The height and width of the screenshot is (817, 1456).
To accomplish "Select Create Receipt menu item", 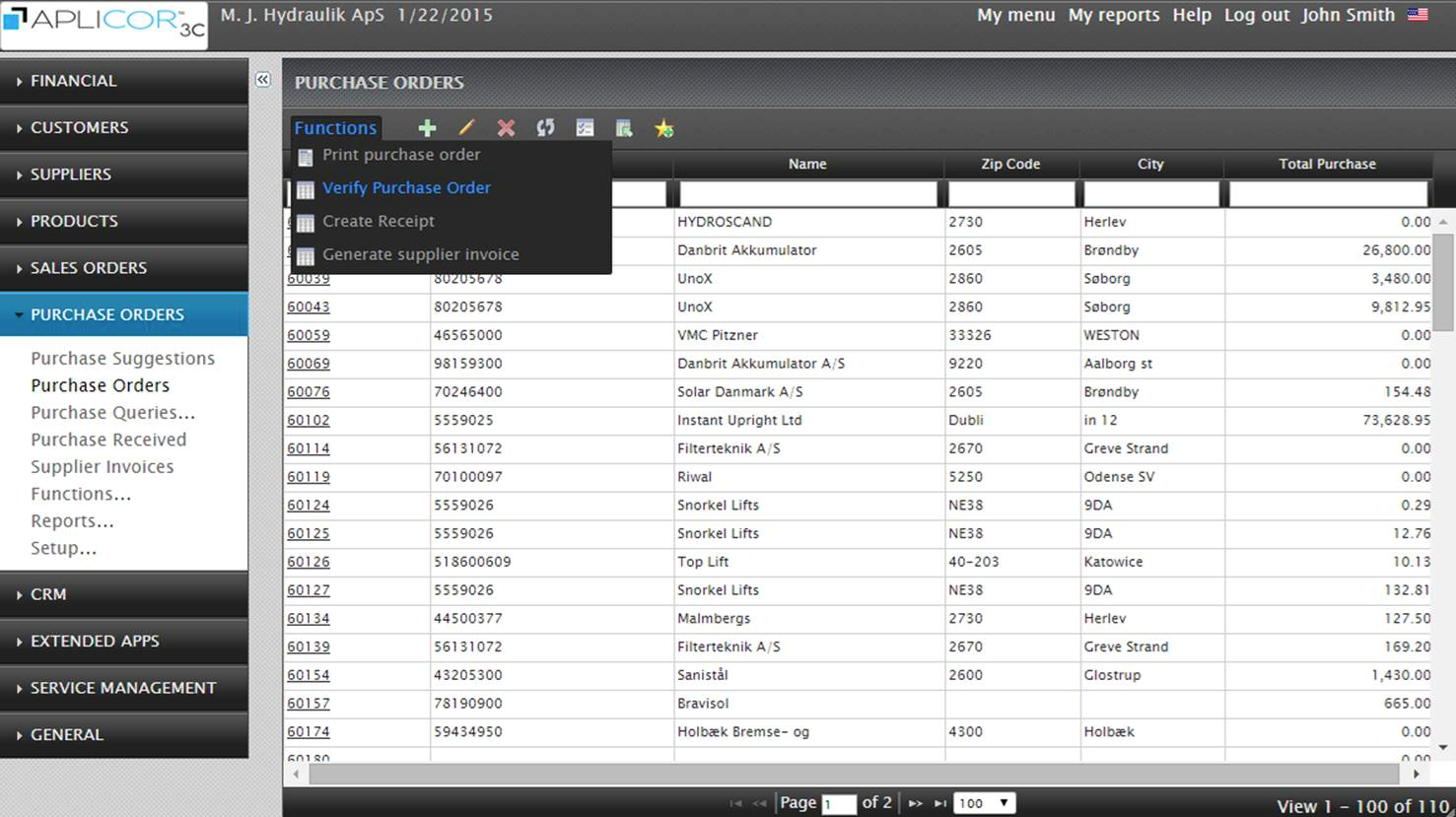I will (x=379, y=222).
